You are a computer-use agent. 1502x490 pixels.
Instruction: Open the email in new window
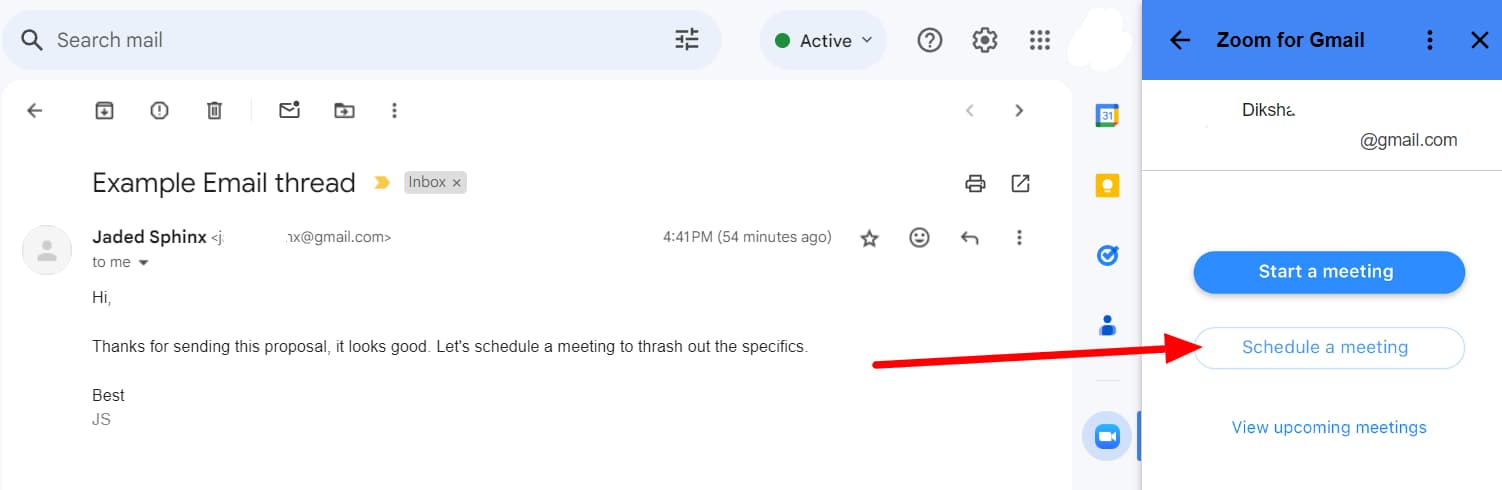pos(1021,183)
